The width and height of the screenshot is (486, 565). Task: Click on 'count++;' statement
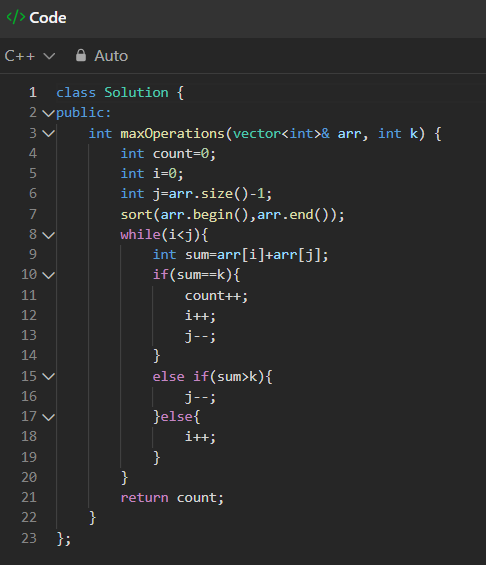pos(216,296)
